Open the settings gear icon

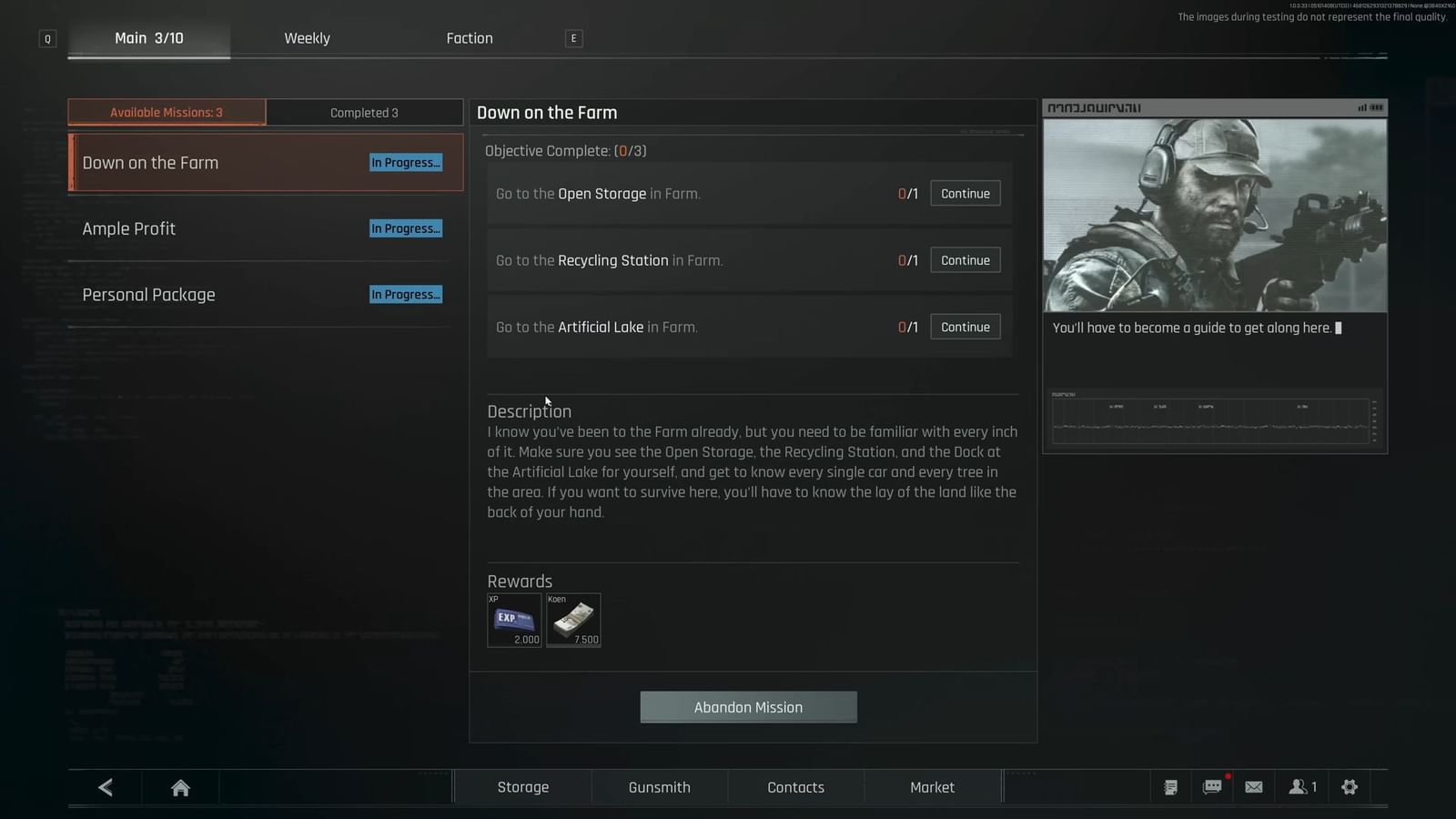pyautogui.click(x=1350, y=787)
